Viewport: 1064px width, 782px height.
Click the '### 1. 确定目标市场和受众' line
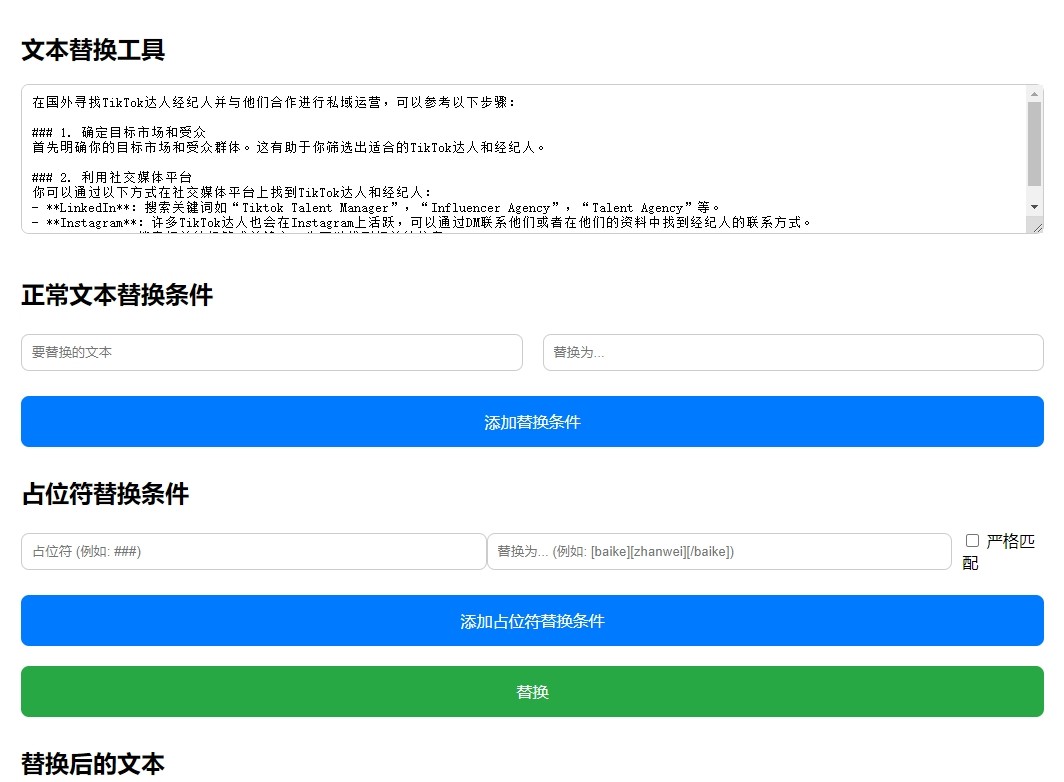119,132
